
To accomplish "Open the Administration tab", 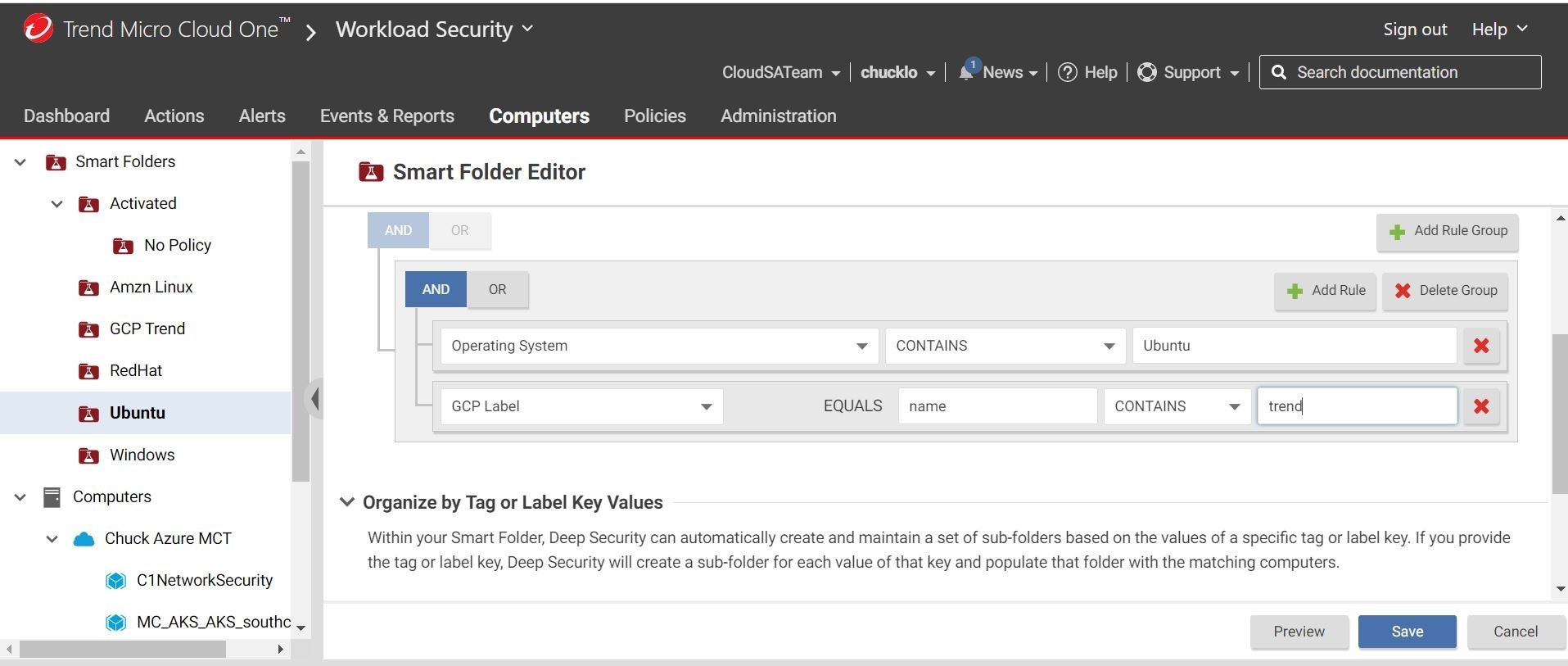I will pos(778,116).
